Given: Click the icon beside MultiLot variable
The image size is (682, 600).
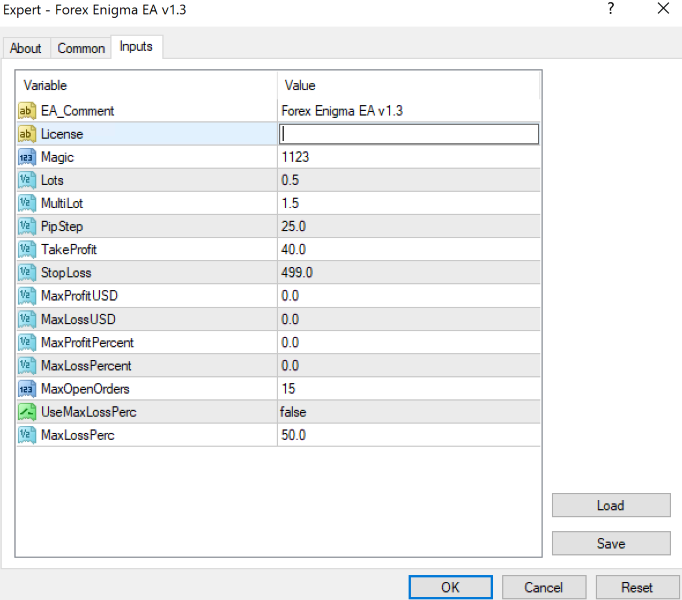Looking at the screenshot, I should pos(27,203).
